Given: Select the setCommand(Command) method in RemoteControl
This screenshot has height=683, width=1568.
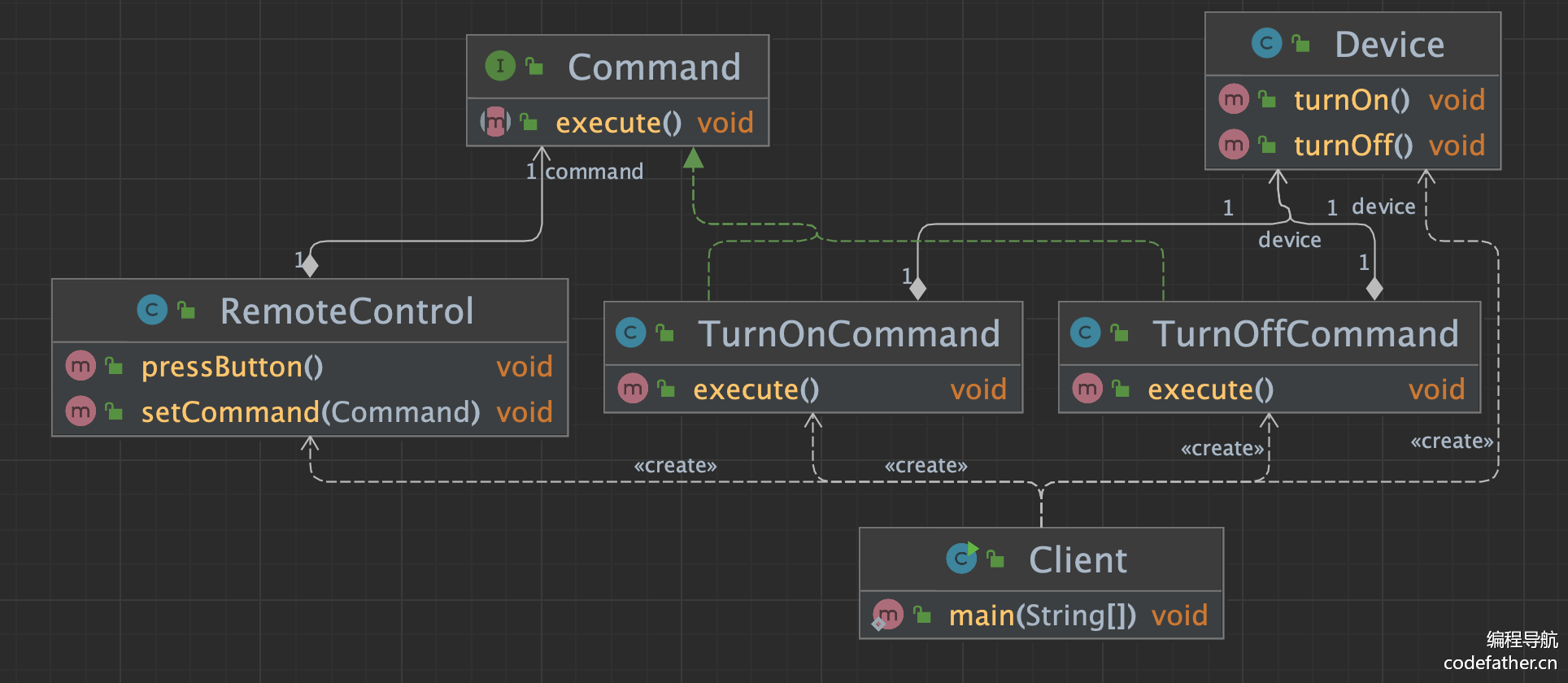Looking at the screenshot, I should coord(311,412).
